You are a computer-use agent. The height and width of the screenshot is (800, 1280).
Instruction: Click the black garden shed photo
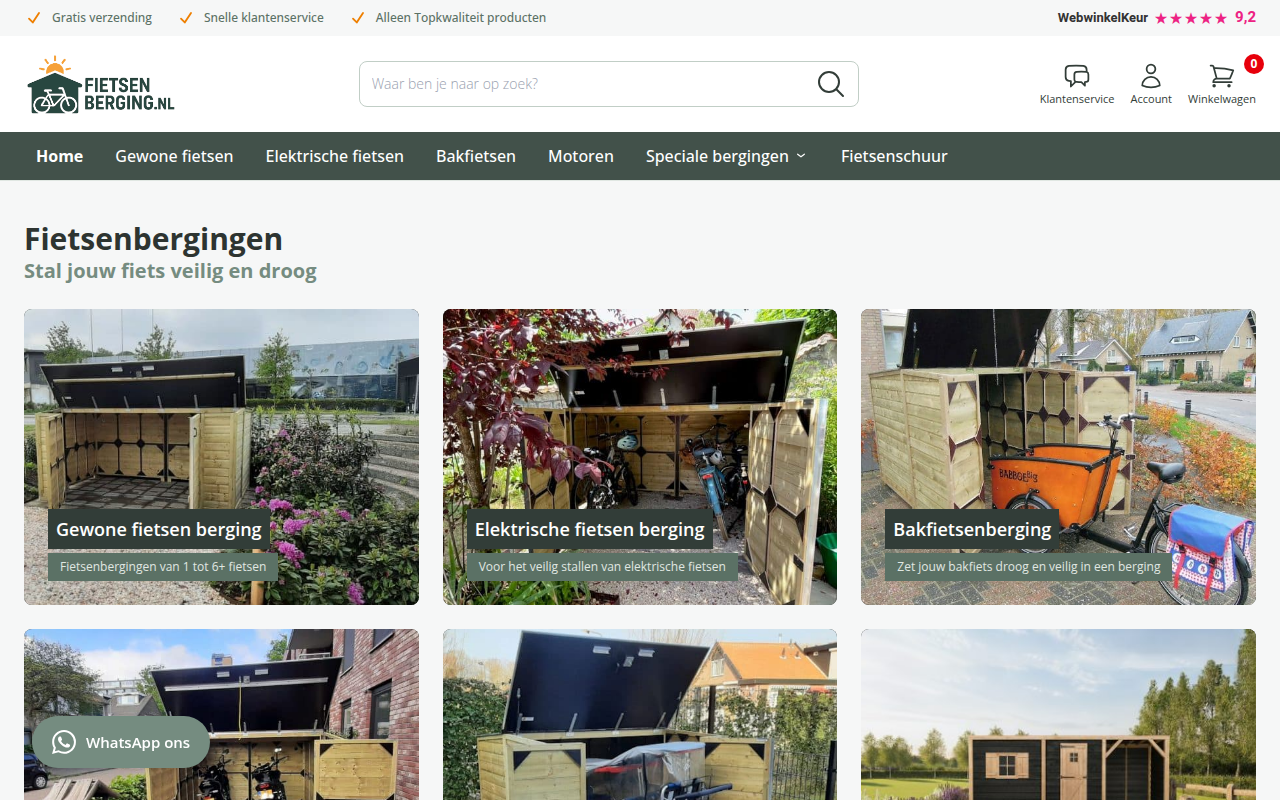coord(1058,714)
